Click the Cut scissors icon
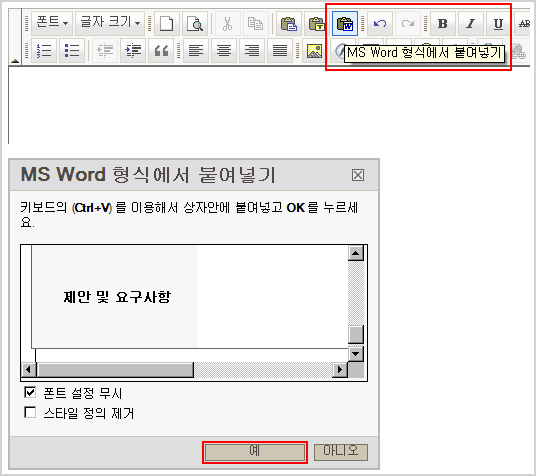Image resolution: width=536 pixels, height=476 pixels. pyautogui.click(x=227, y=24)
